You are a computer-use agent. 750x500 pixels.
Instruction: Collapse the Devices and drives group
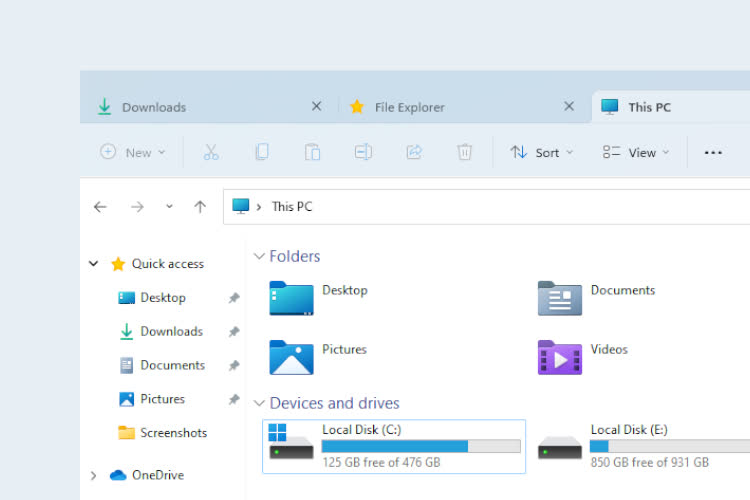click(x=259, y=403)
